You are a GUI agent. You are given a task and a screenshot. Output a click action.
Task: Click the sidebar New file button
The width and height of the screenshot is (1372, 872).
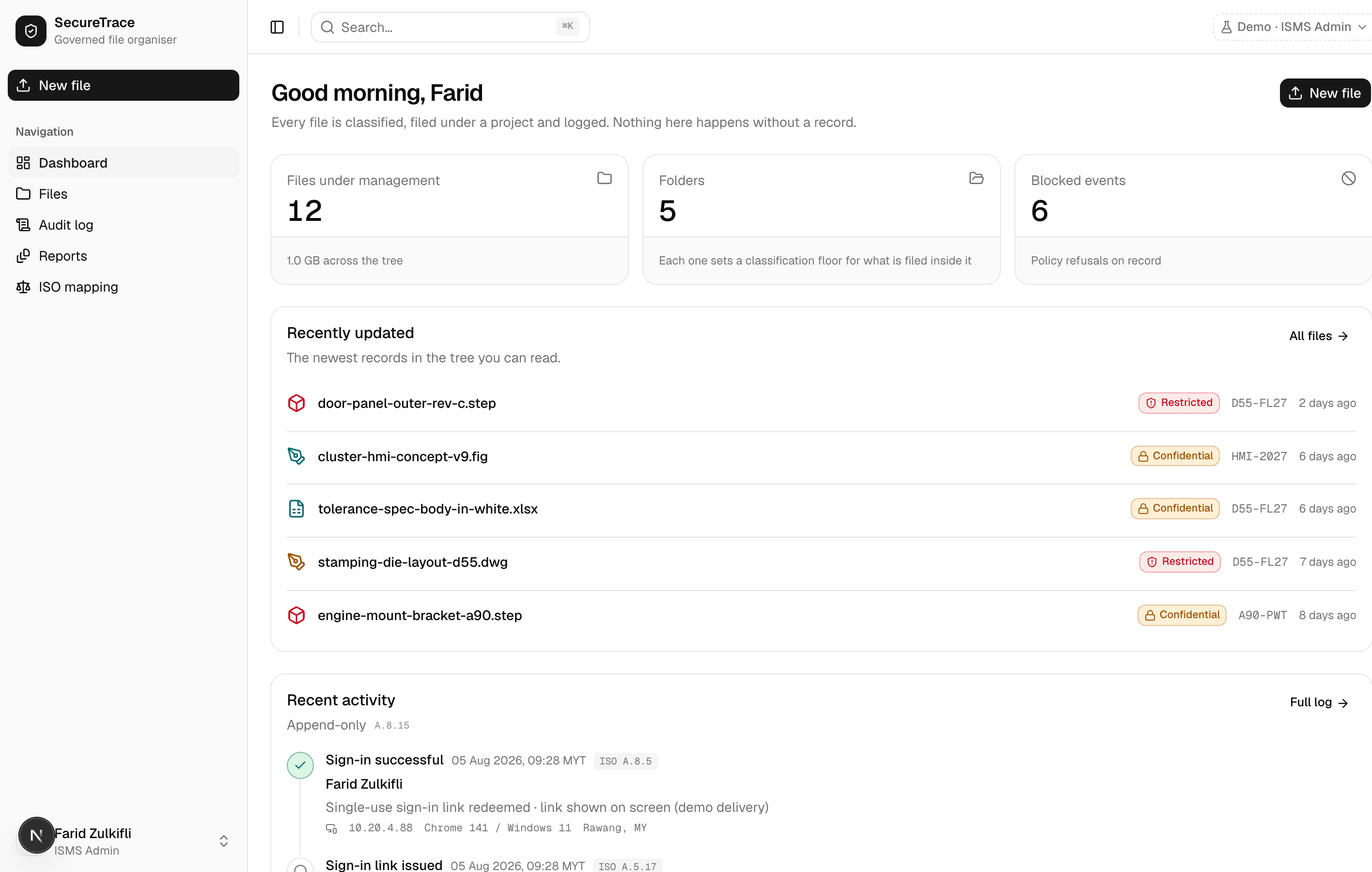click(x=124, y=85)
